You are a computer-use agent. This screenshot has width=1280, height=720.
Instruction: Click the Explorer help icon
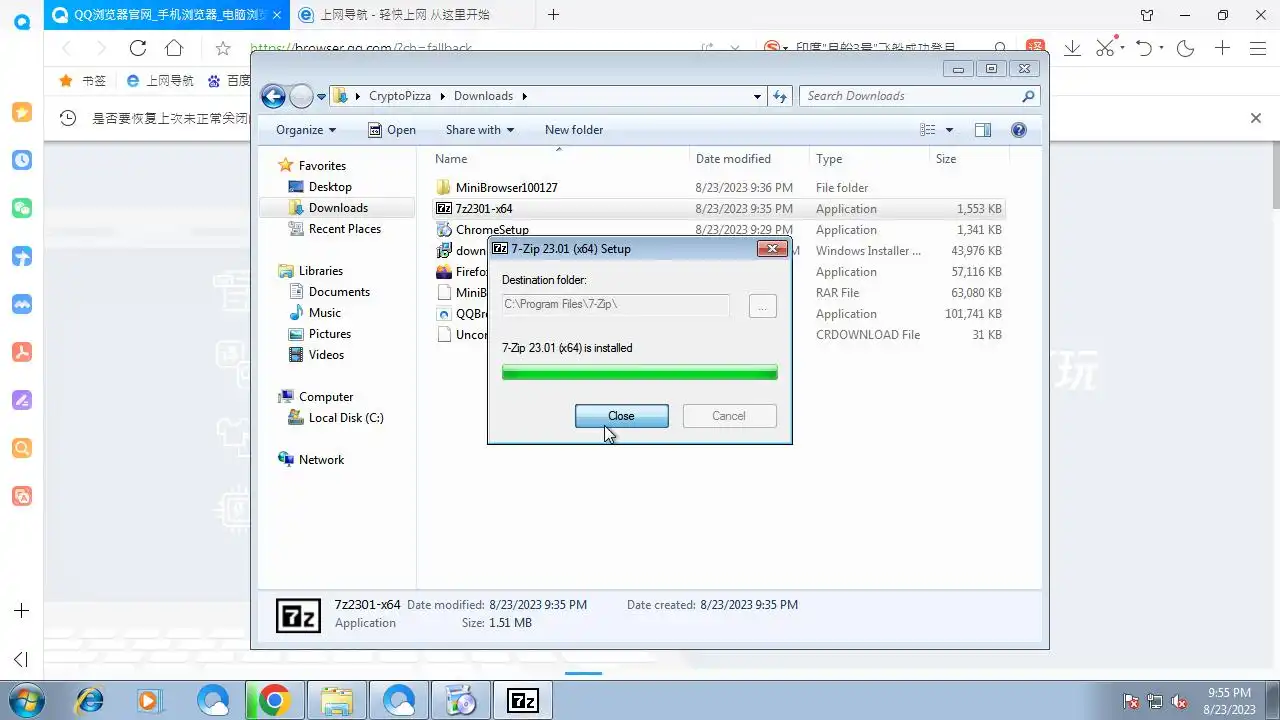(x=1019, y=130)
